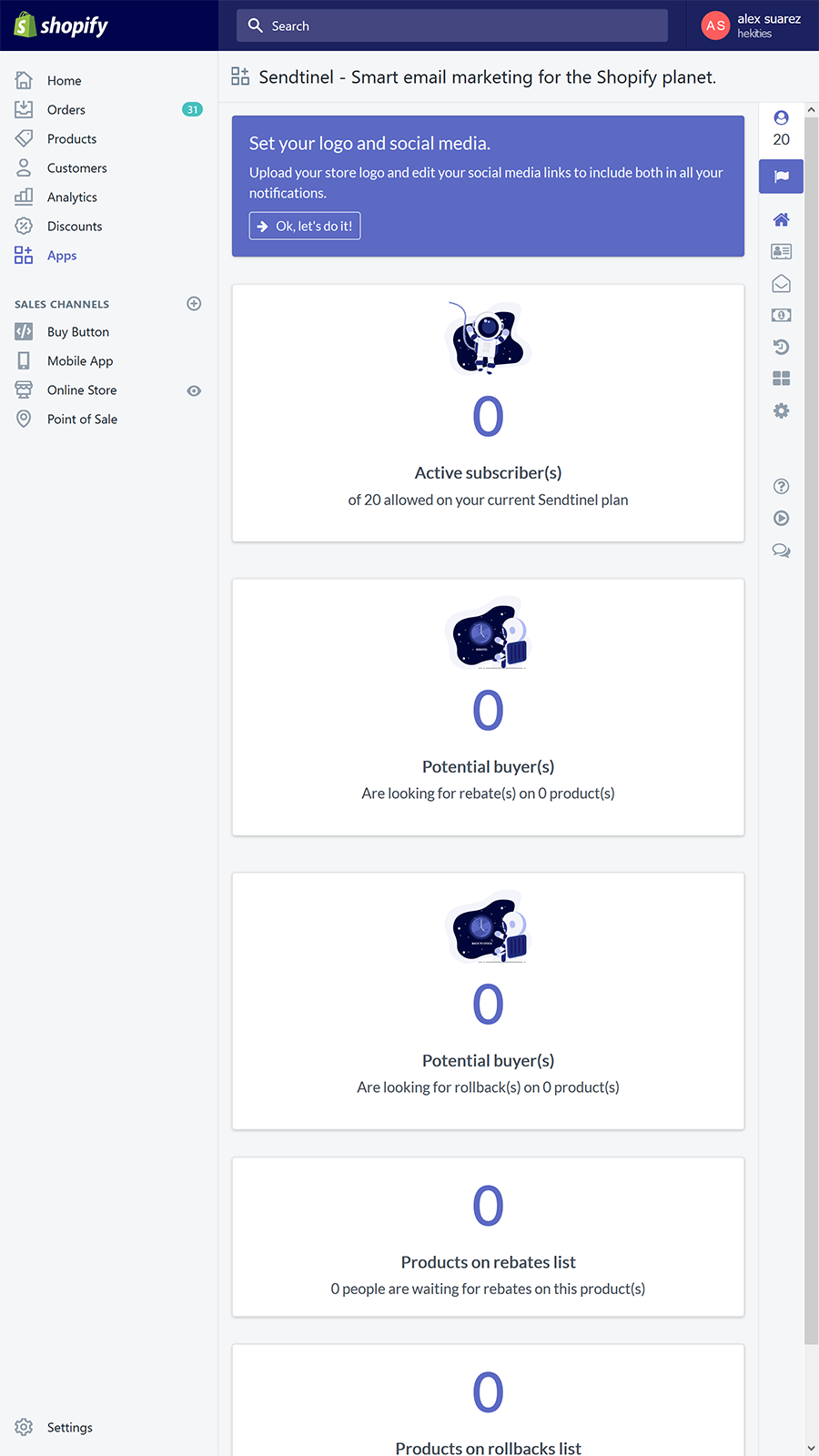Click the AS avatar circle
This screenshot has height=1456, width=819.
click(x=716, y=25)
